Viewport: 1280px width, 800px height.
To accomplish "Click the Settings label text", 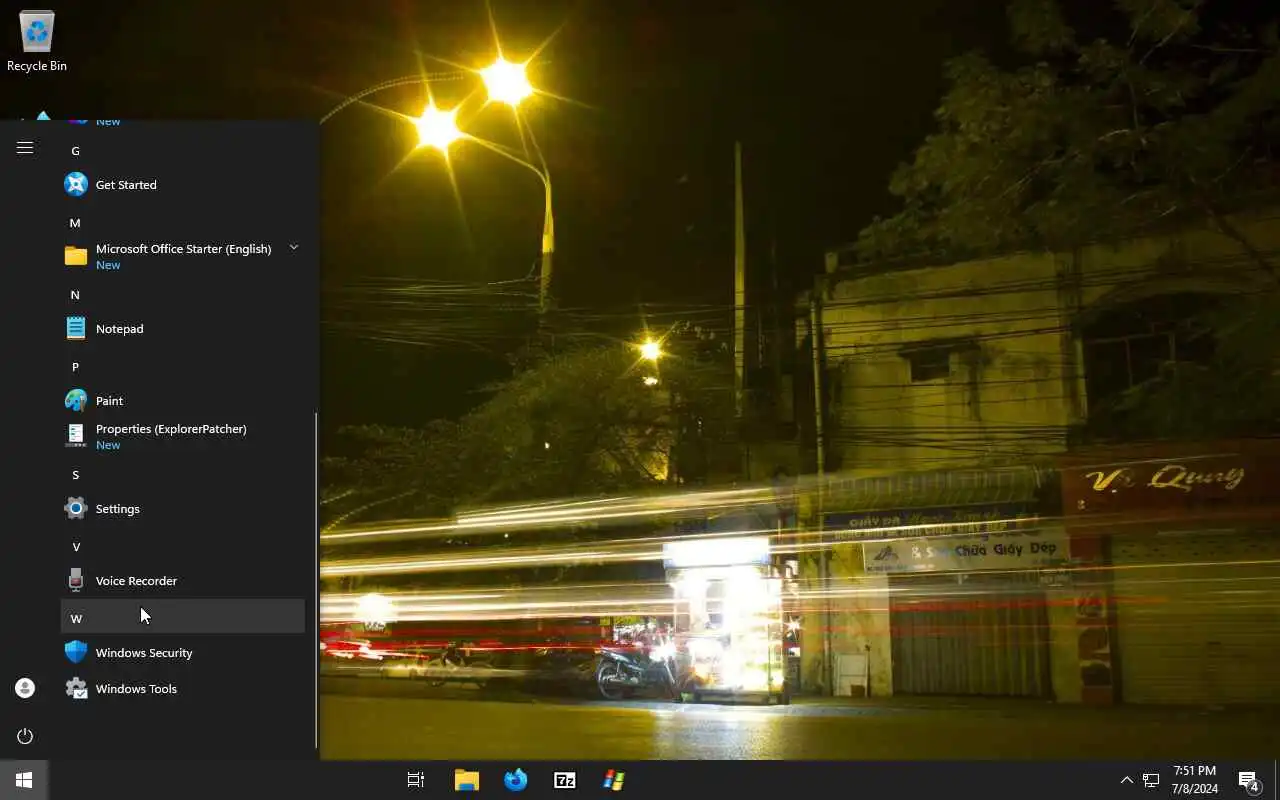I will click(117, 509).
